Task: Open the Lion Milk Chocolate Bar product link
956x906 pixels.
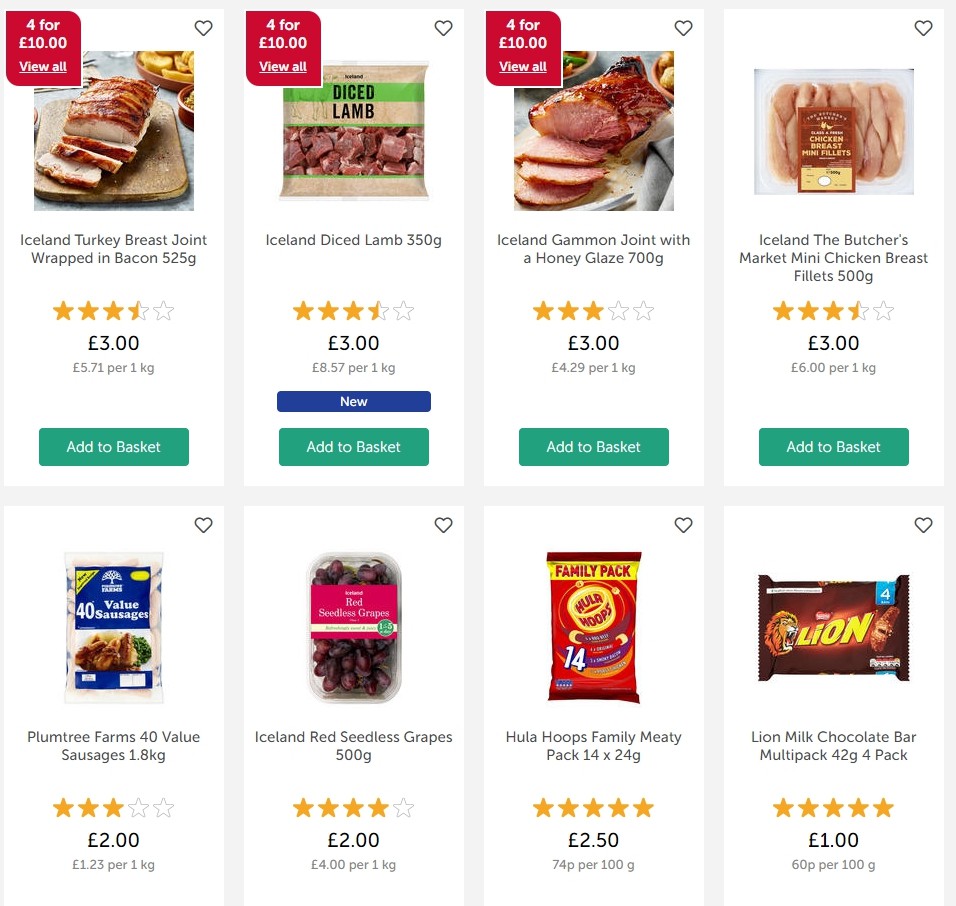Action: pos(833,746)
